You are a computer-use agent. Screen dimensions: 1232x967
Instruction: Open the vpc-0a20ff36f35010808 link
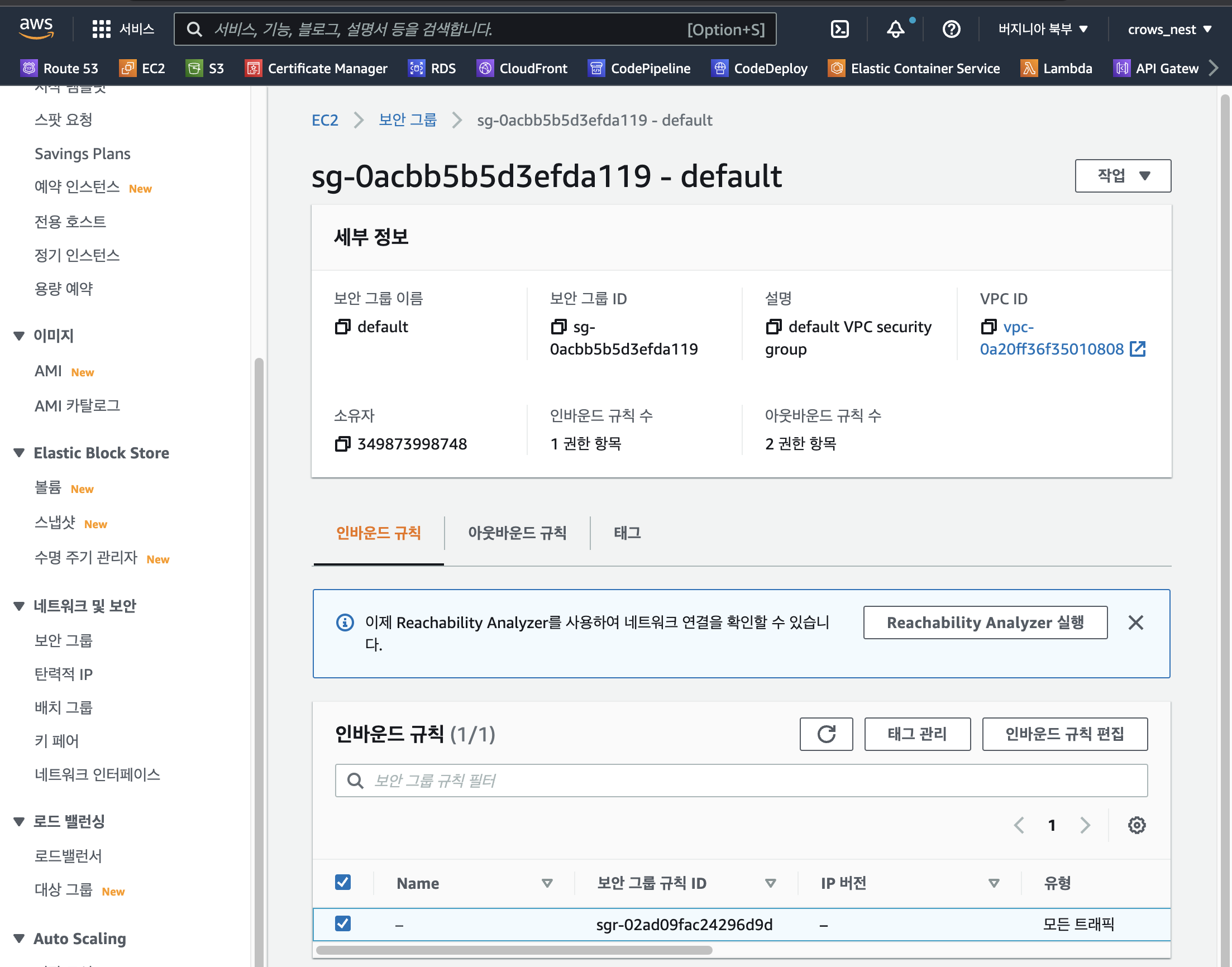1052,349
